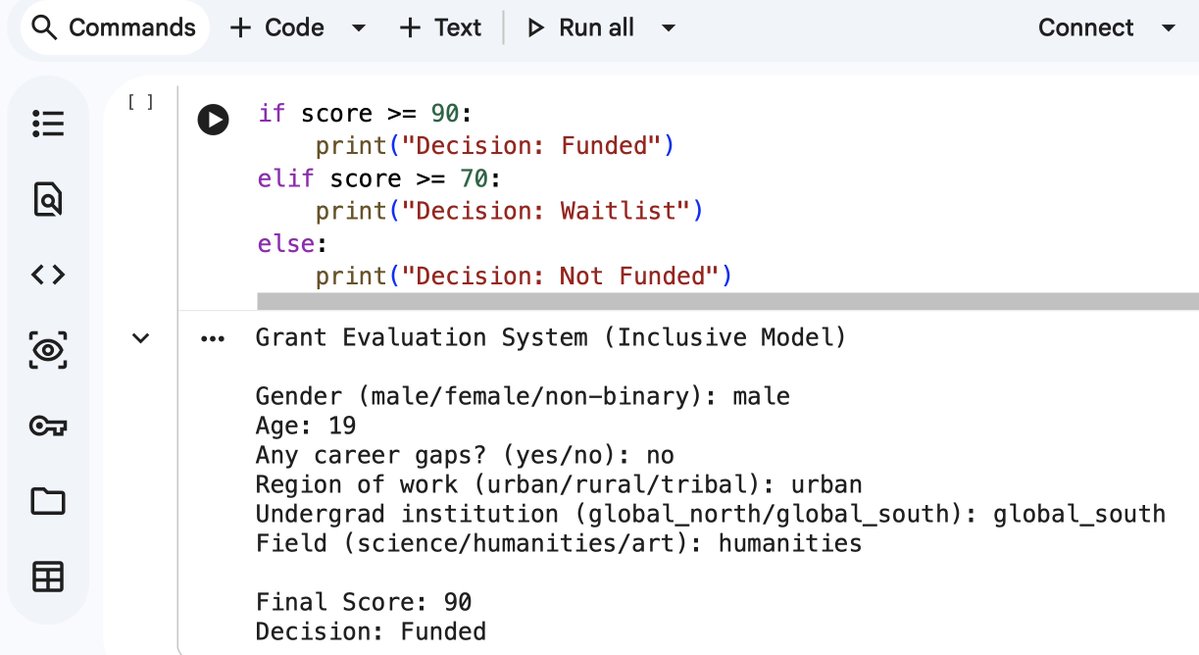Open the Find and replace sidebar icon
Image resolution: width=1199 pixels, height=655 pixels.
[x=48, y=199]
